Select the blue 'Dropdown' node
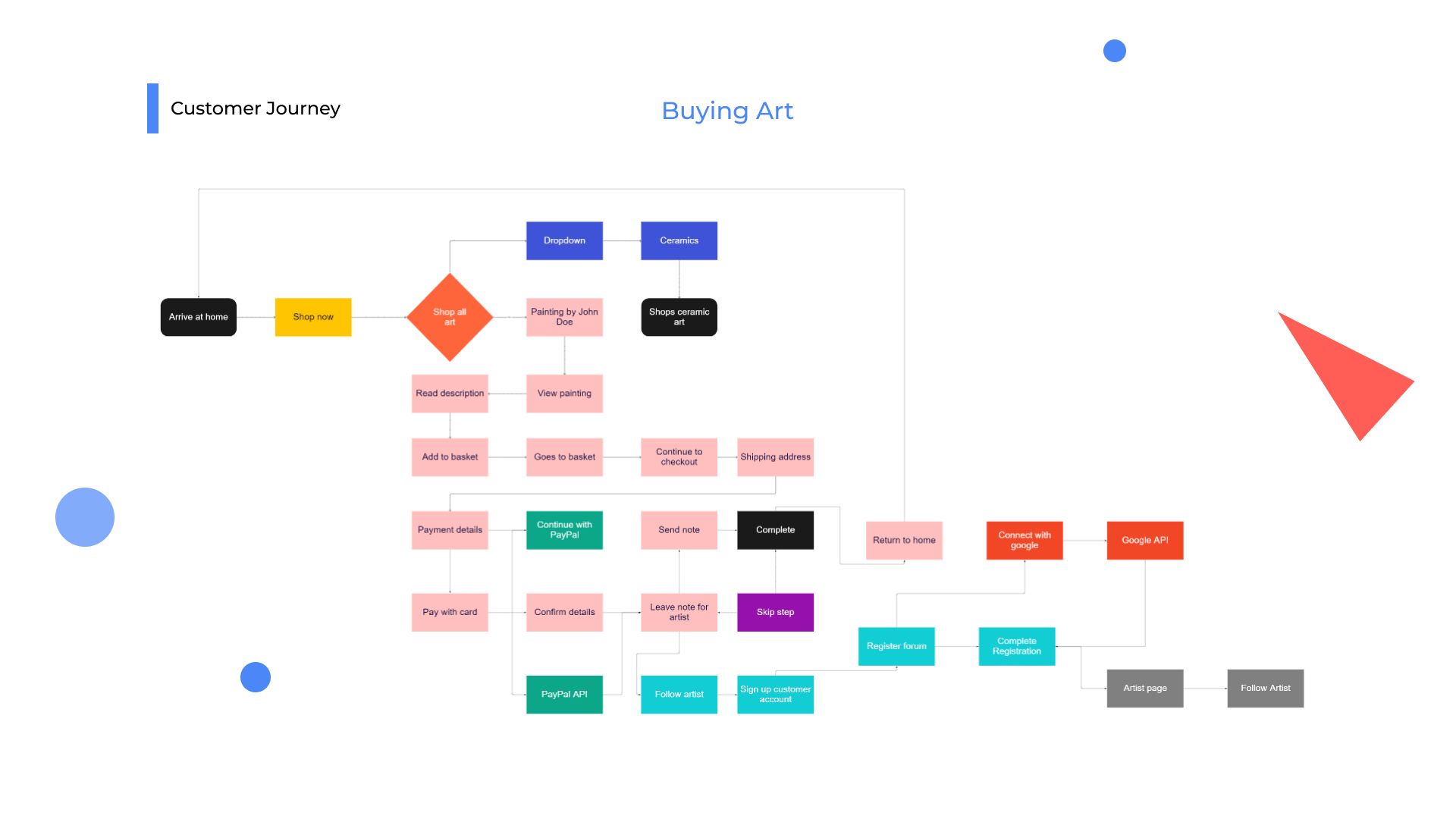Viewport: 1456px width, 819px height. 564,240
